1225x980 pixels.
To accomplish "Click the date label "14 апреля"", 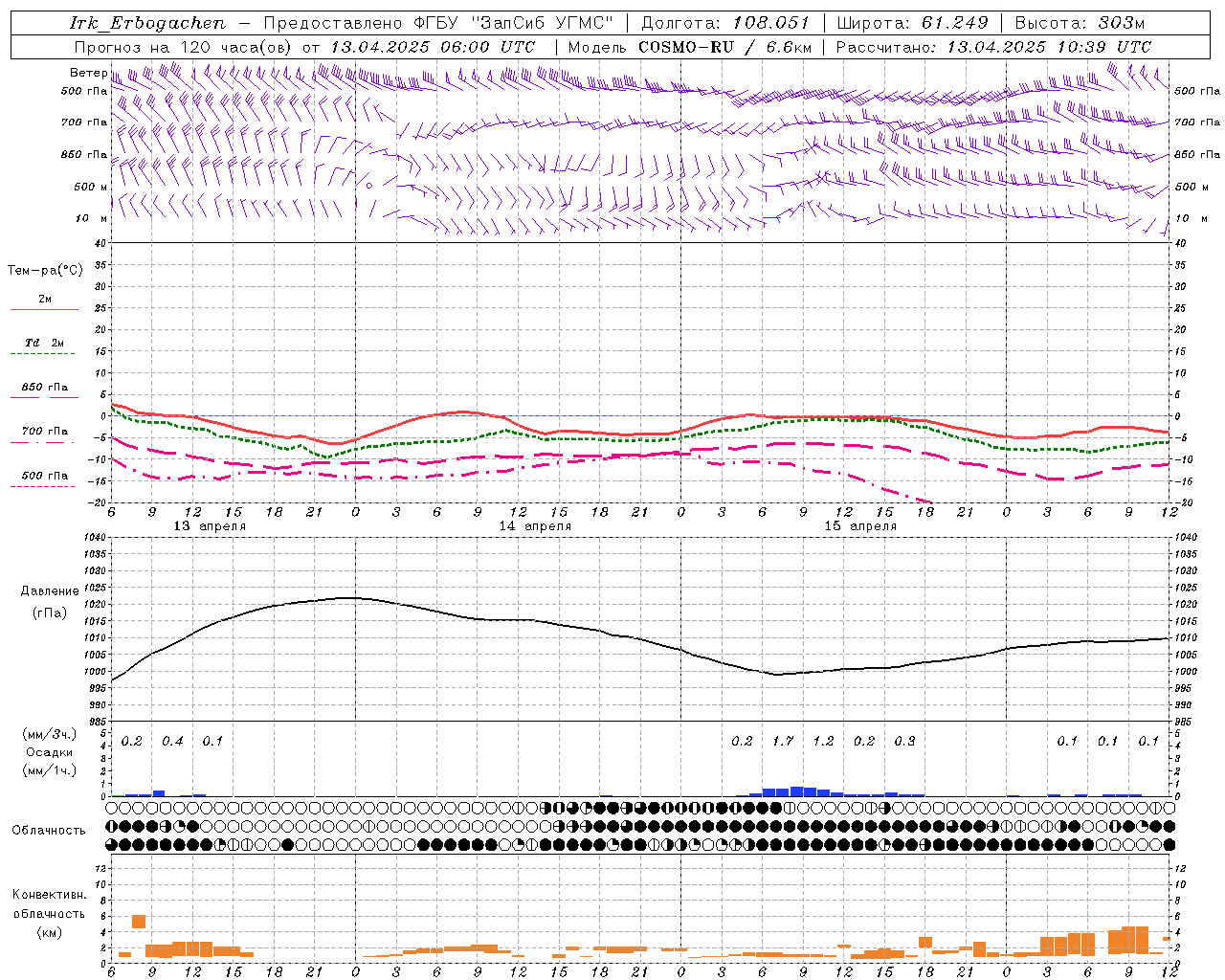I will coord(535,526).
